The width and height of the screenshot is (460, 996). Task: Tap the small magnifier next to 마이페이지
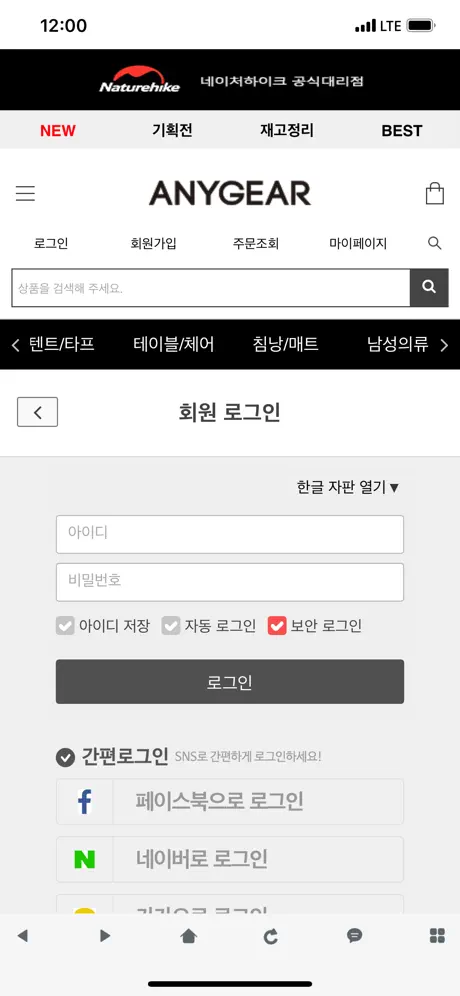coord(435,243)
